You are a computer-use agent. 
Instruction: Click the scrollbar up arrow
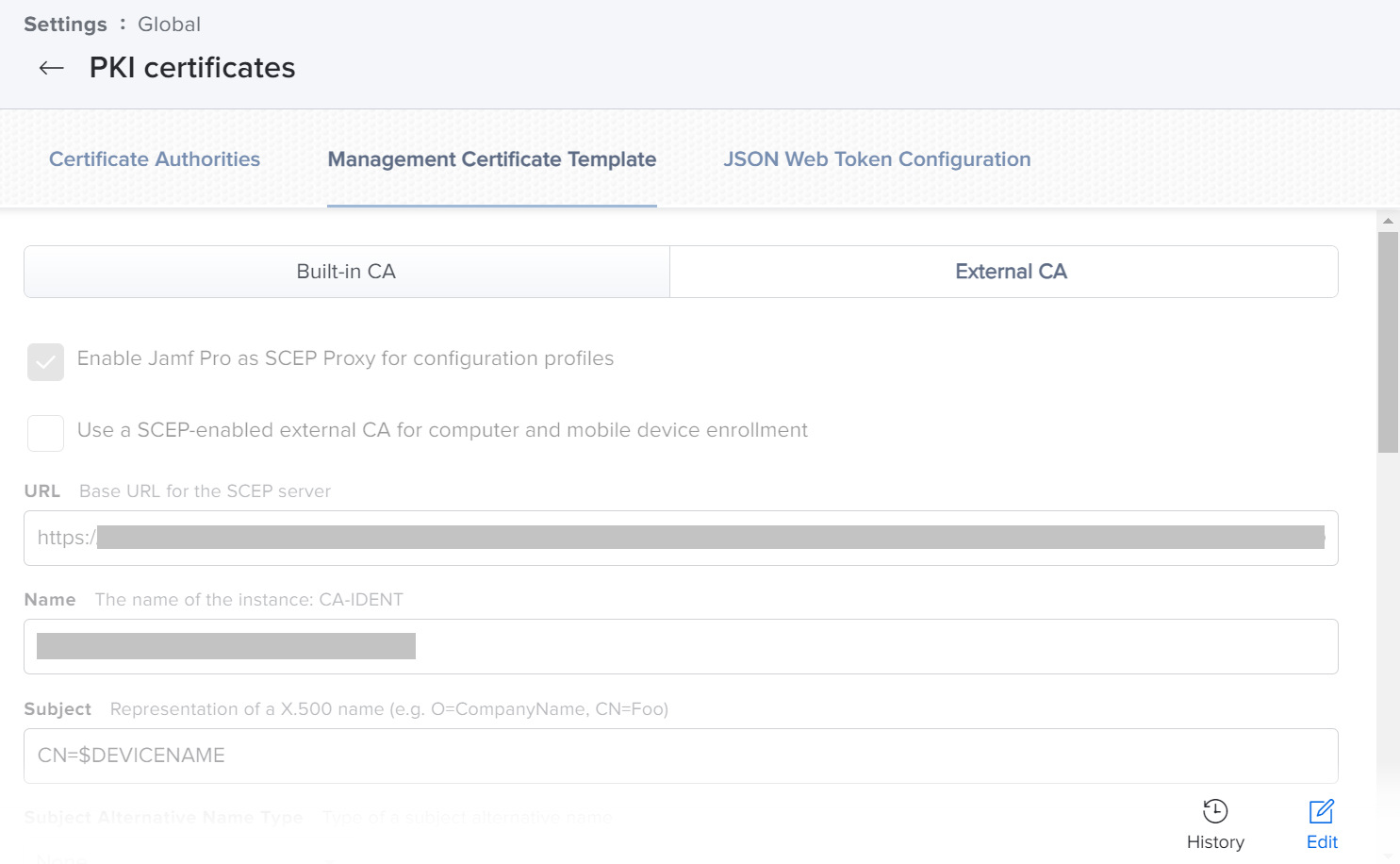pos(1388,221)
